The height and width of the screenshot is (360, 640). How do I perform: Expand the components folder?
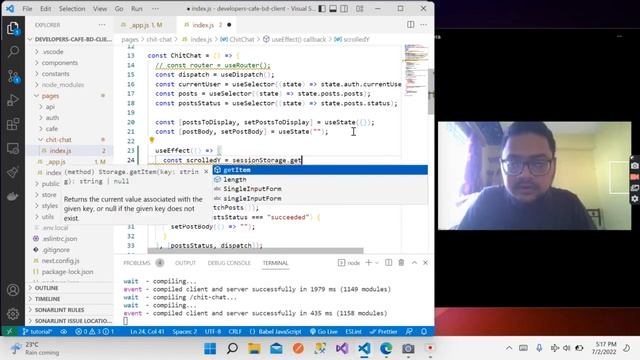[60, 63]
